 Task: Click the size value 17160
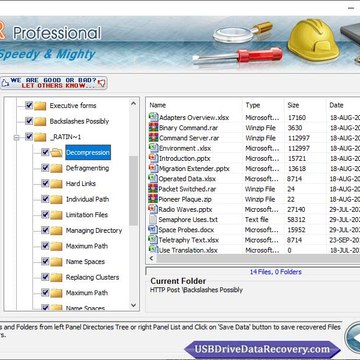click(x=296, y=118)
